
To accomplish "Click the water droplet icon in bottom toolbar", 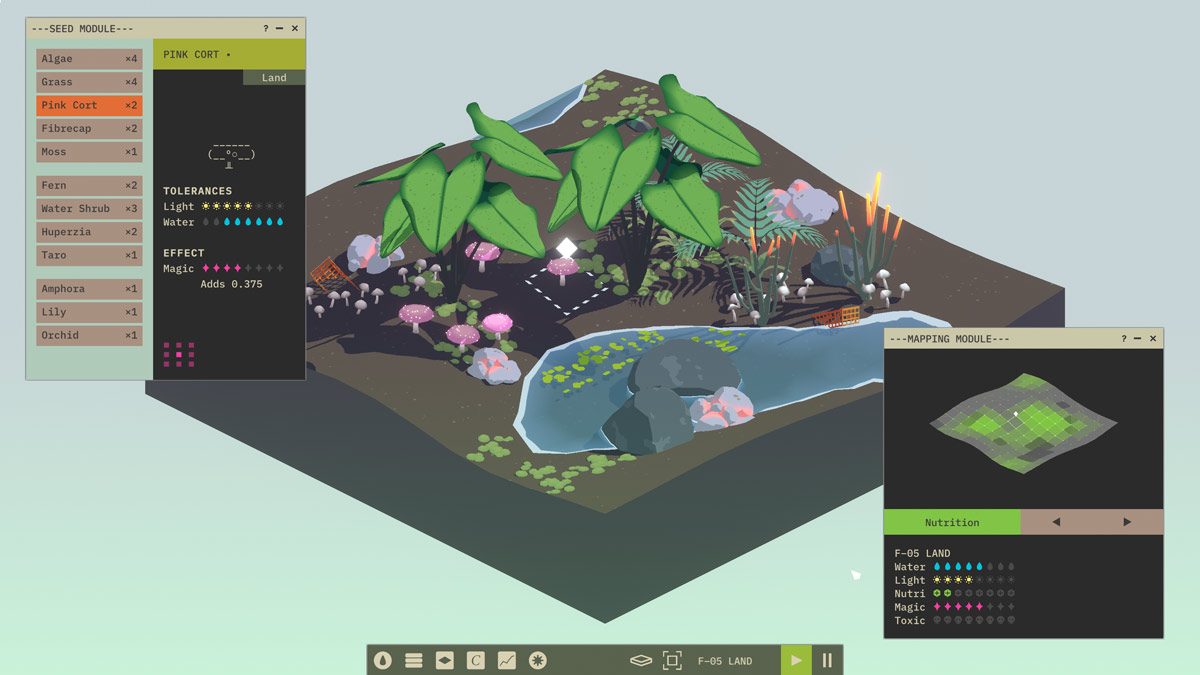I will click(x=382, y=660).
